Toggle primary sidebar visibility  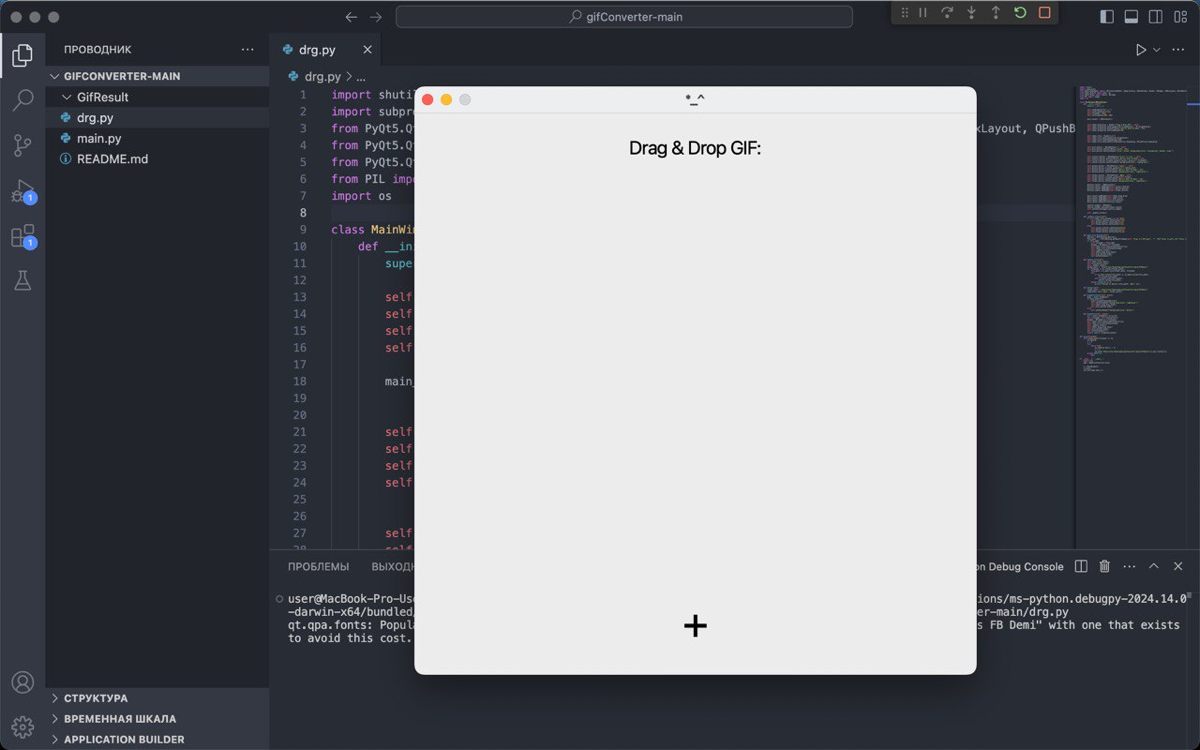coord(1106,17)
